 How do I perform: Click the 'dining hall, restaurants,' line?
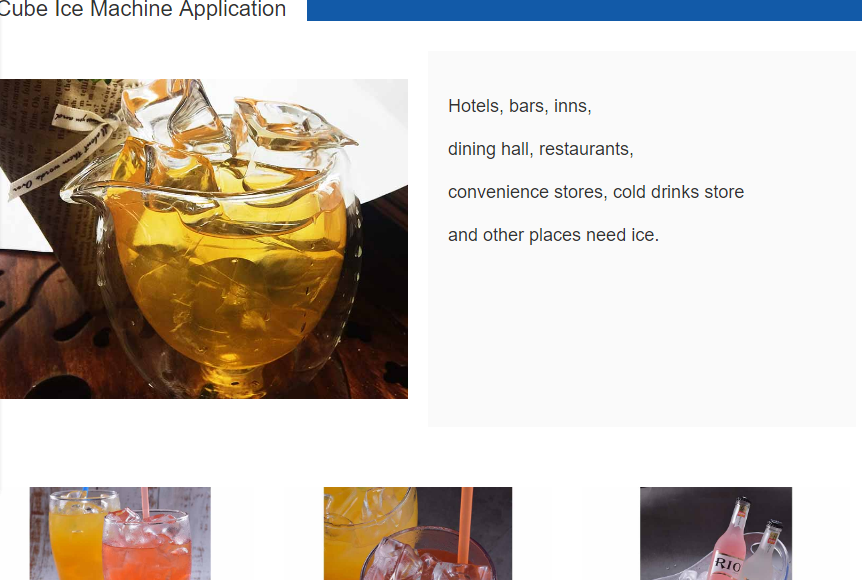540,149
